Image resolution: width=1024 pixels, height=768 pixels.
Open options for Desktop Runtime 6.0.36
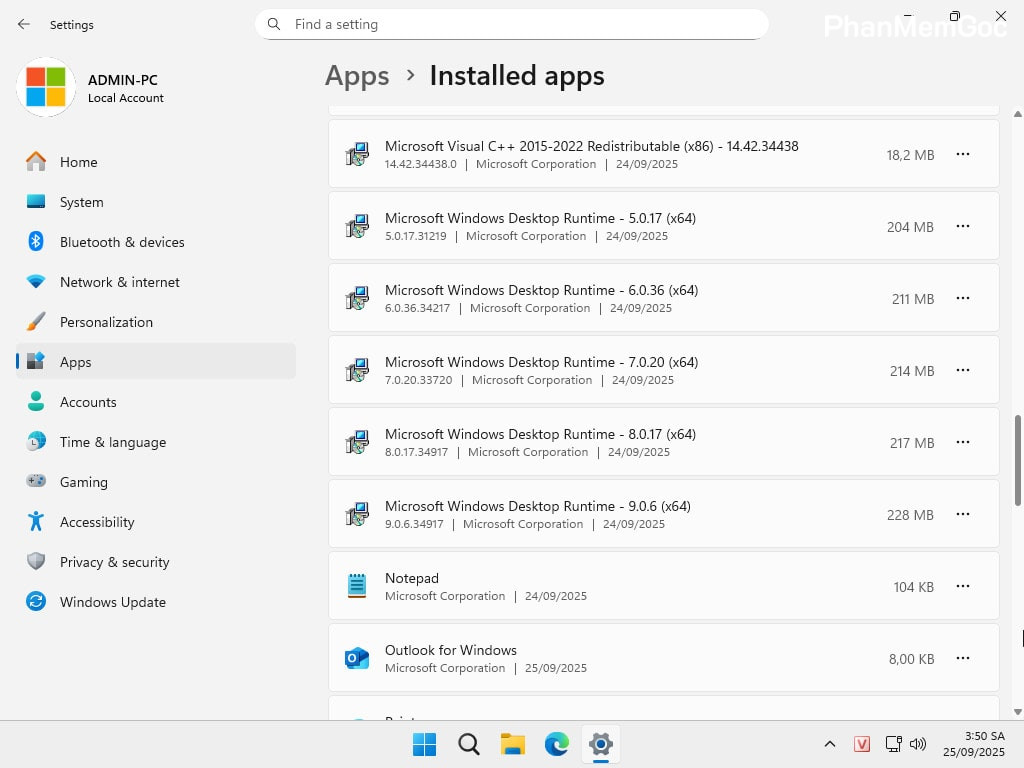[963, 298]
